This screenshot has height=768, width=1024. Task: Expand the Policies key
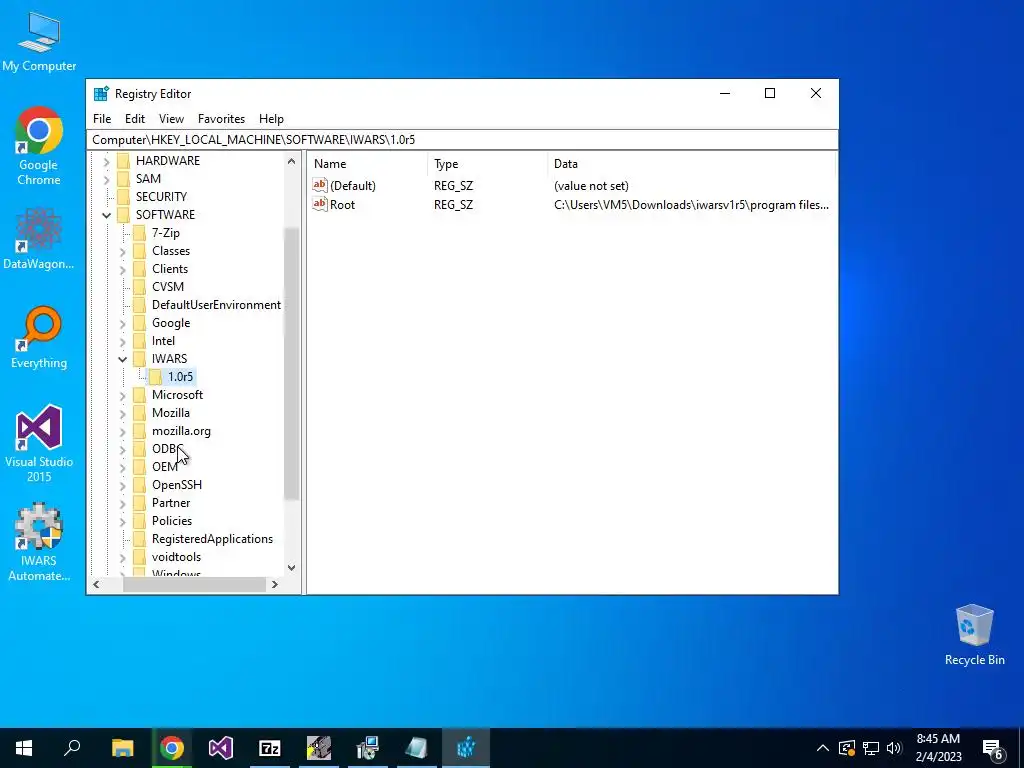tap(123, 521)
